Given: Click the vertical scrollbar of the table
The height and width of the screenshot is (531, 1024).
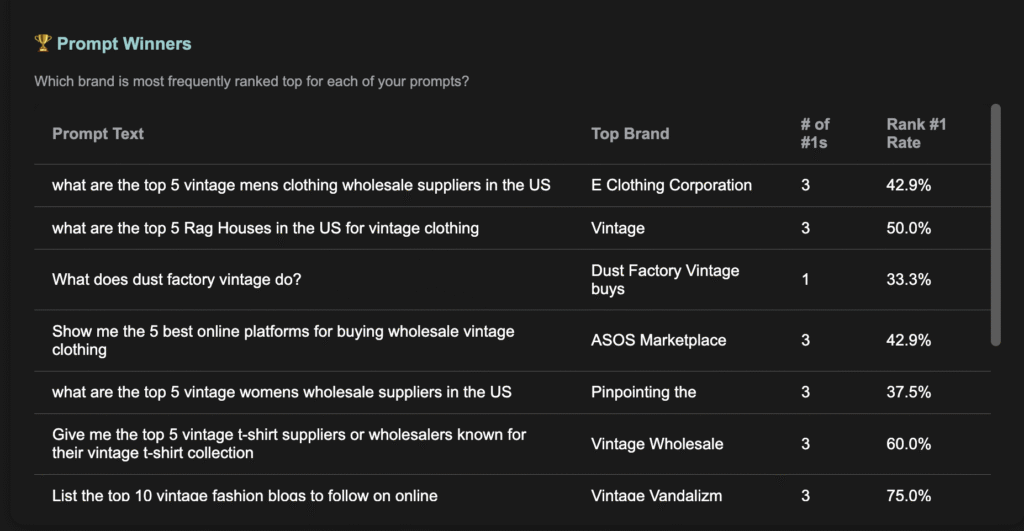Looking at the screenshot, I should click(x=996, y=225).
